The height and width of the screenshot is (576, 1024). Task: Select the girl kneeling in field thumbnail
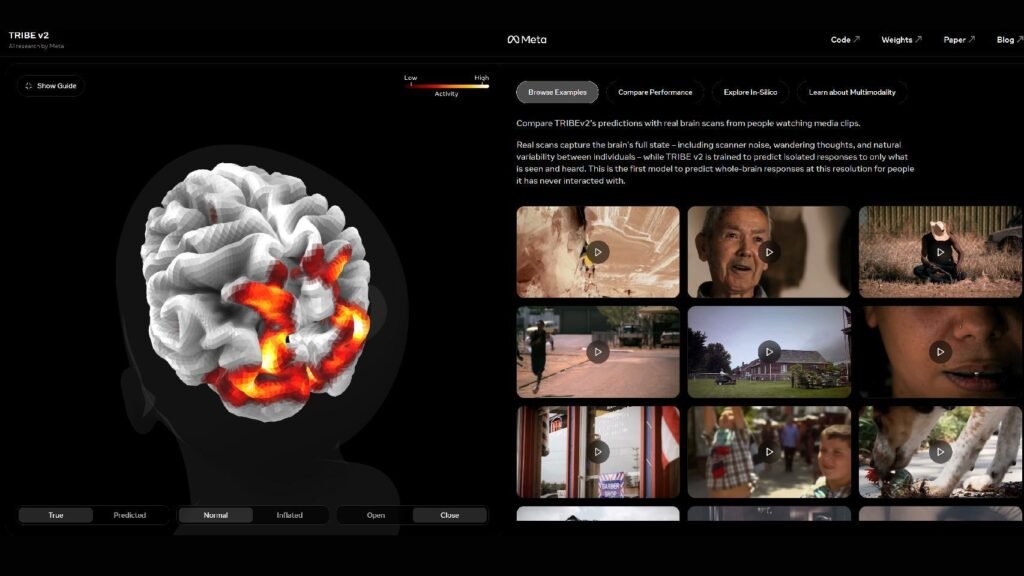pos(938,251)
